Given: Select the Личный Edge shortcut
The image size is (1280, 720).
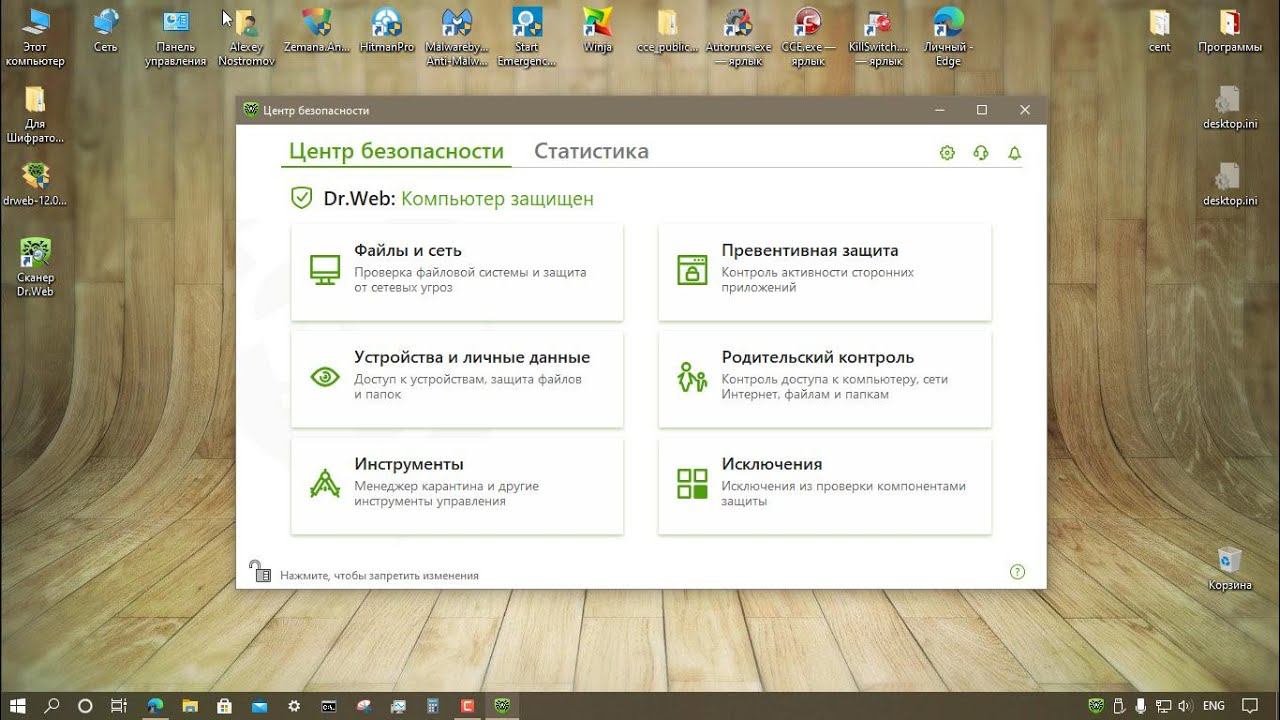Looking at the screenshot, I should click(948, 37).
